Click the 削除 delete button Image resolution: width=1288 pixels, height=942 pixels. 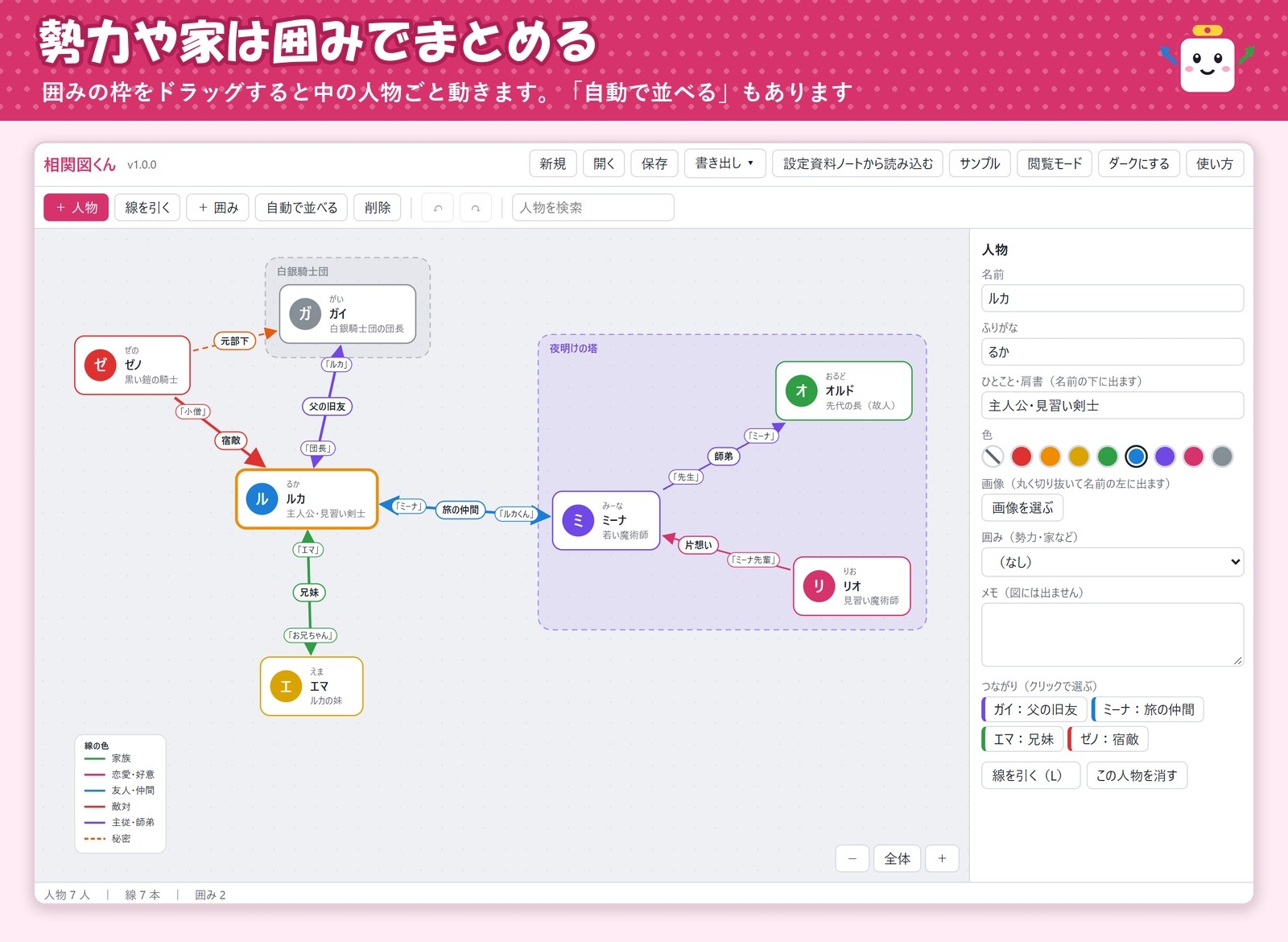(378, 208)
